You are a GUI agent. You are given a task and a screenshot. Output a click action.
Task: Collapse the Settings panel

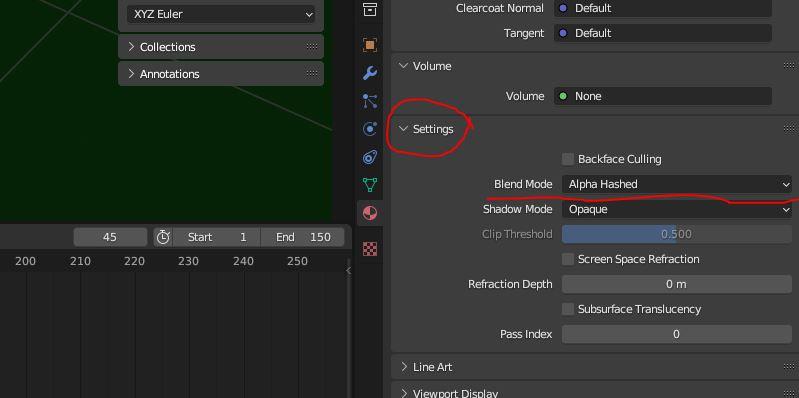(433, 129)
